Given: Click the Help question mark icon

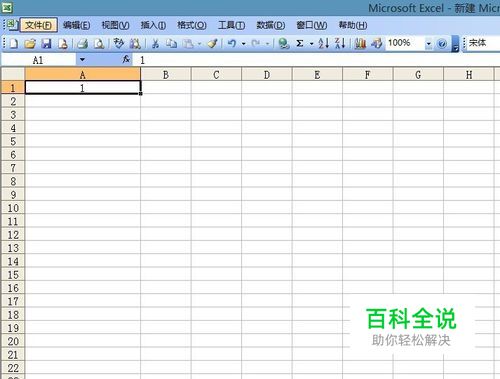Looking at the screenshot, I should tap(442, 44).
